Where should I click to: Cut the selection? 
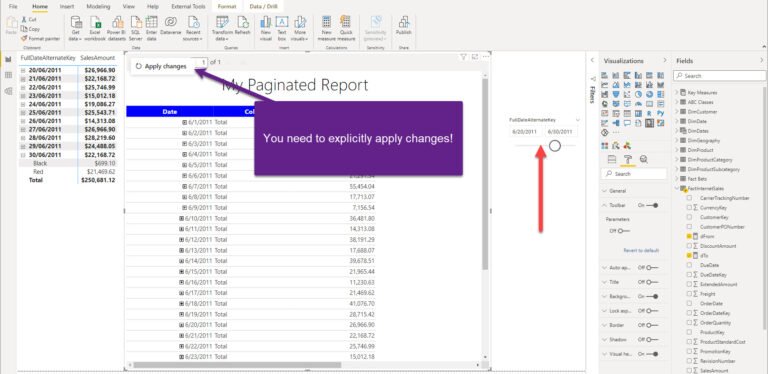point(29,20)
